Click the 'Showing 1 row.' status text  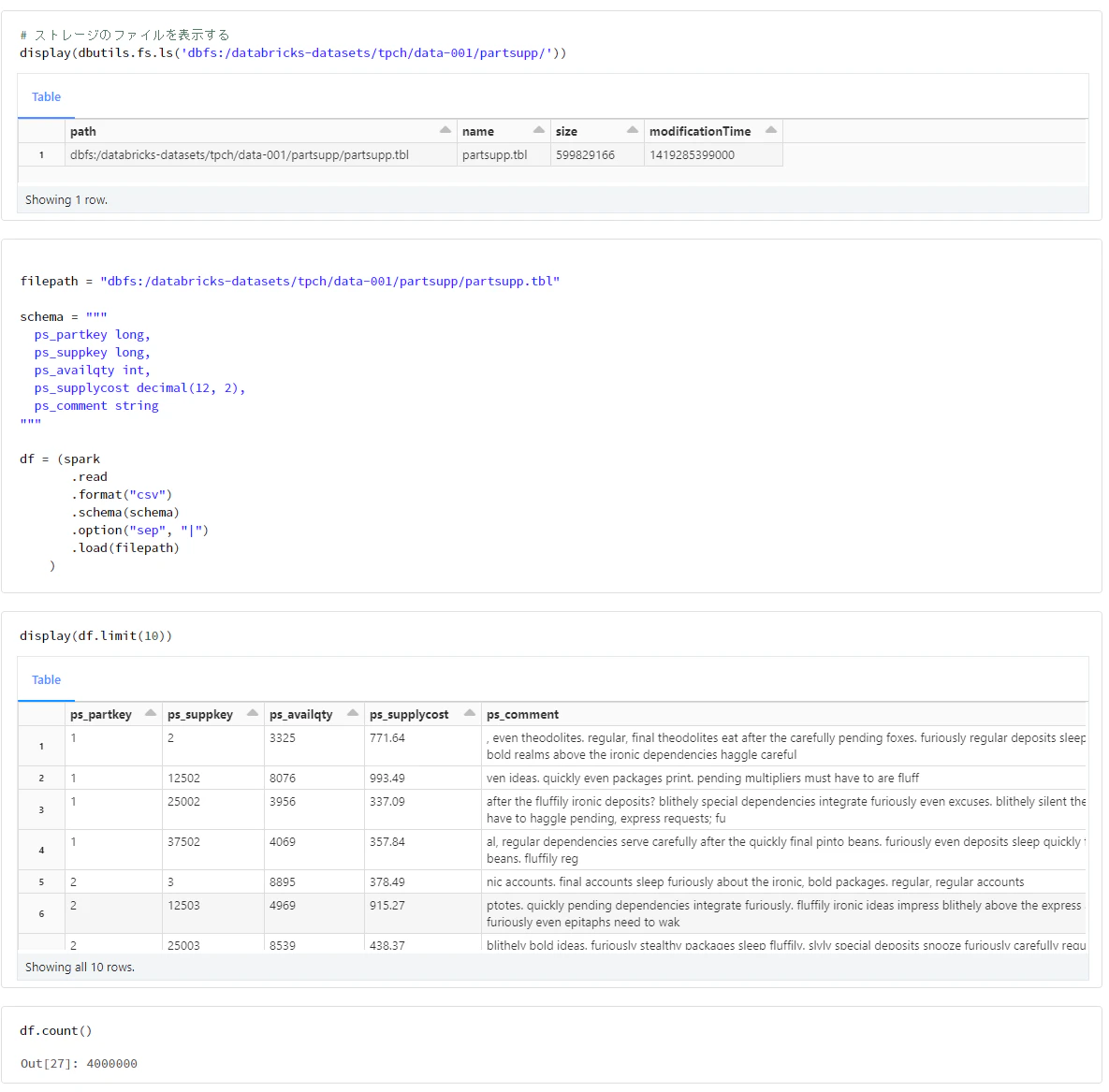click(x=66, y=200)
